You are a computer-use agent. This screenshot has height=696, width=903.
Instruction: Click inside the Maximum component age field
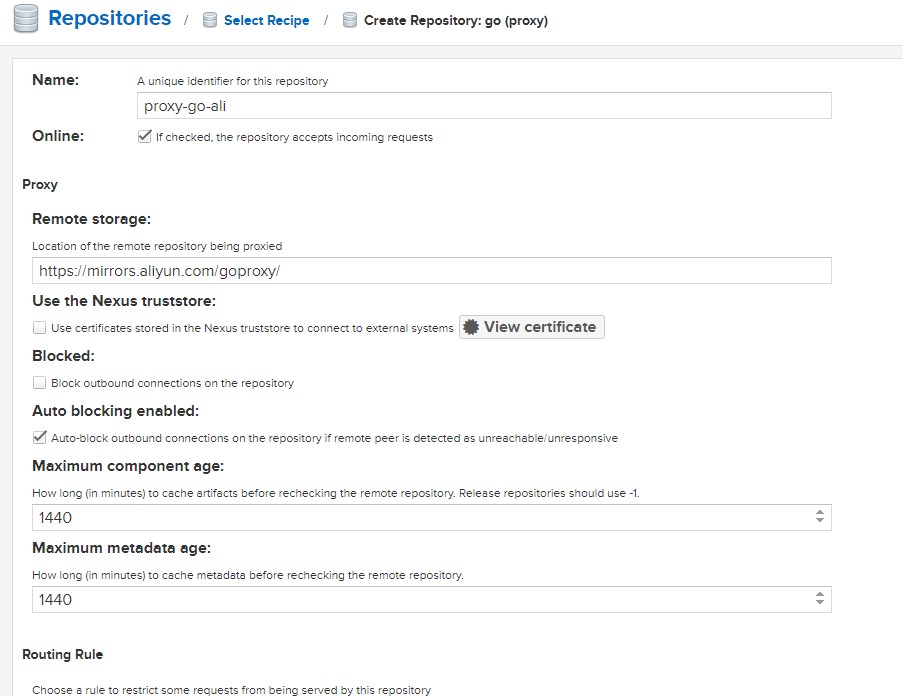(x=420, y=518)
